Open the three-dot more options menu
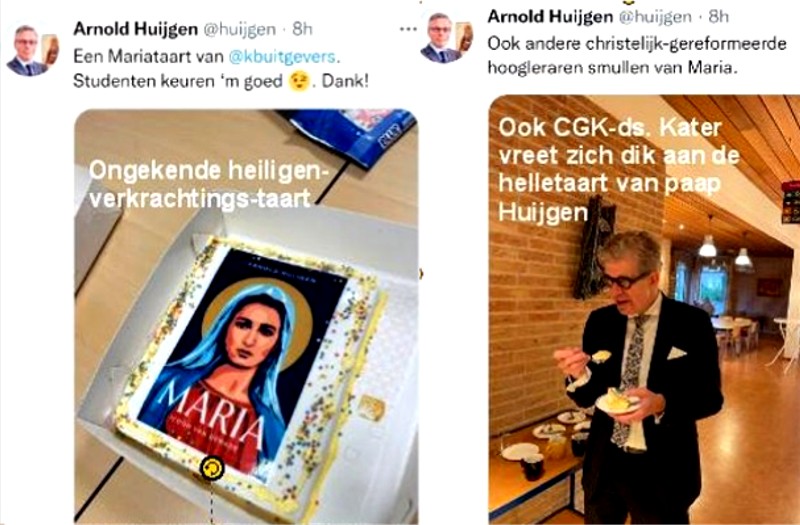The image size is (800, 525). pyautogui.click(x=408, y=29)
